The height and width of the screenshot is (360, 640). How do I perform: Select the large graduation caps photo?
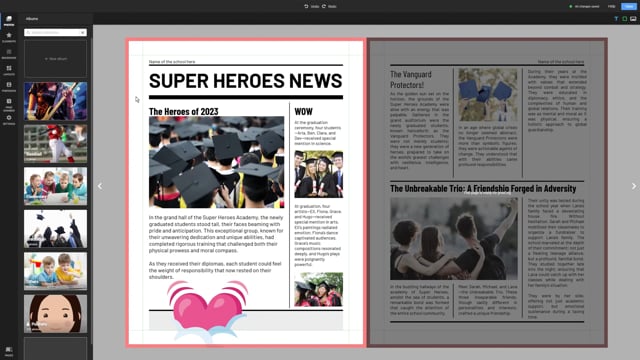(217, 162)
